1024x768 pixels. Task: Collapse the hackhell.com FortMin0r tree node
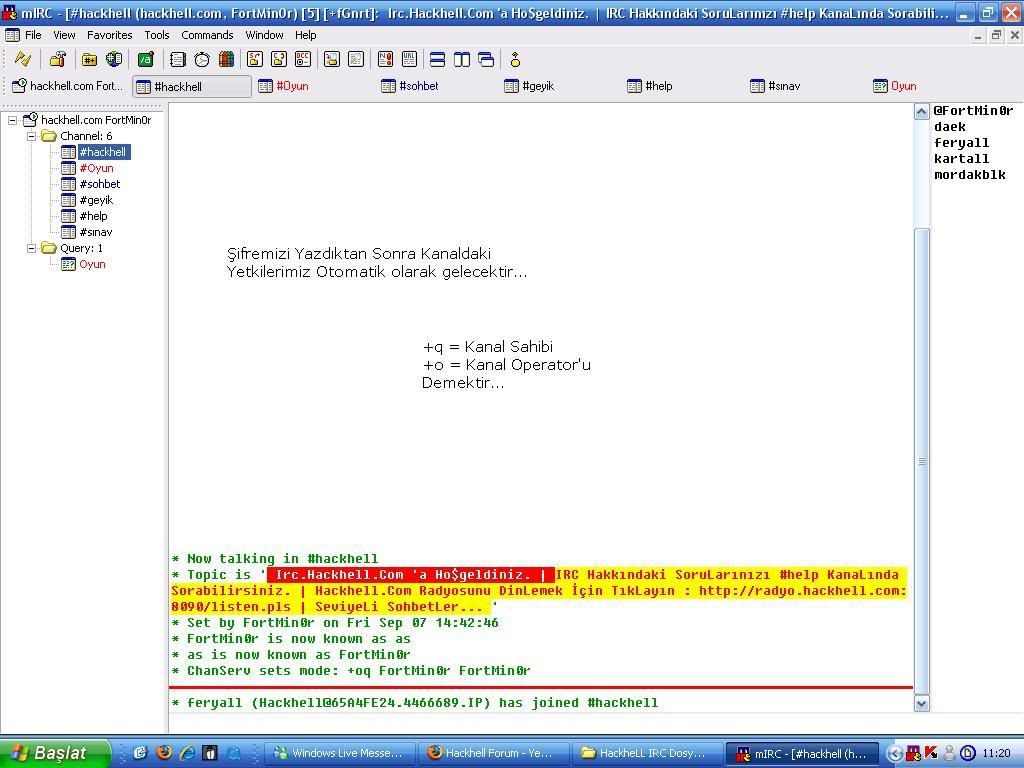pyautogui.click(x=12, y=120)
